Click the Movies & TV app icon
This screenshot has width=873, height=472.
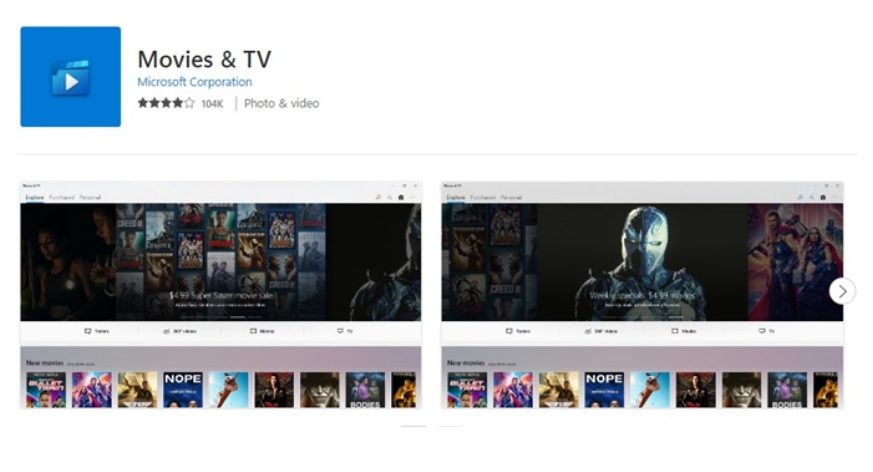(70, 77)
